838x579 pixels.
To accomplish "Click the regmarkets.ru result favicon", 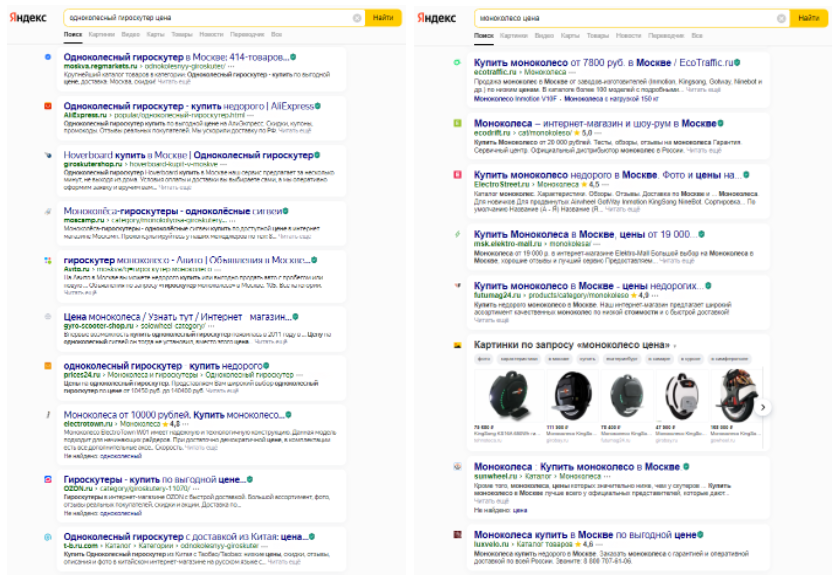I will pyautogui.click(x=48, y=57).
